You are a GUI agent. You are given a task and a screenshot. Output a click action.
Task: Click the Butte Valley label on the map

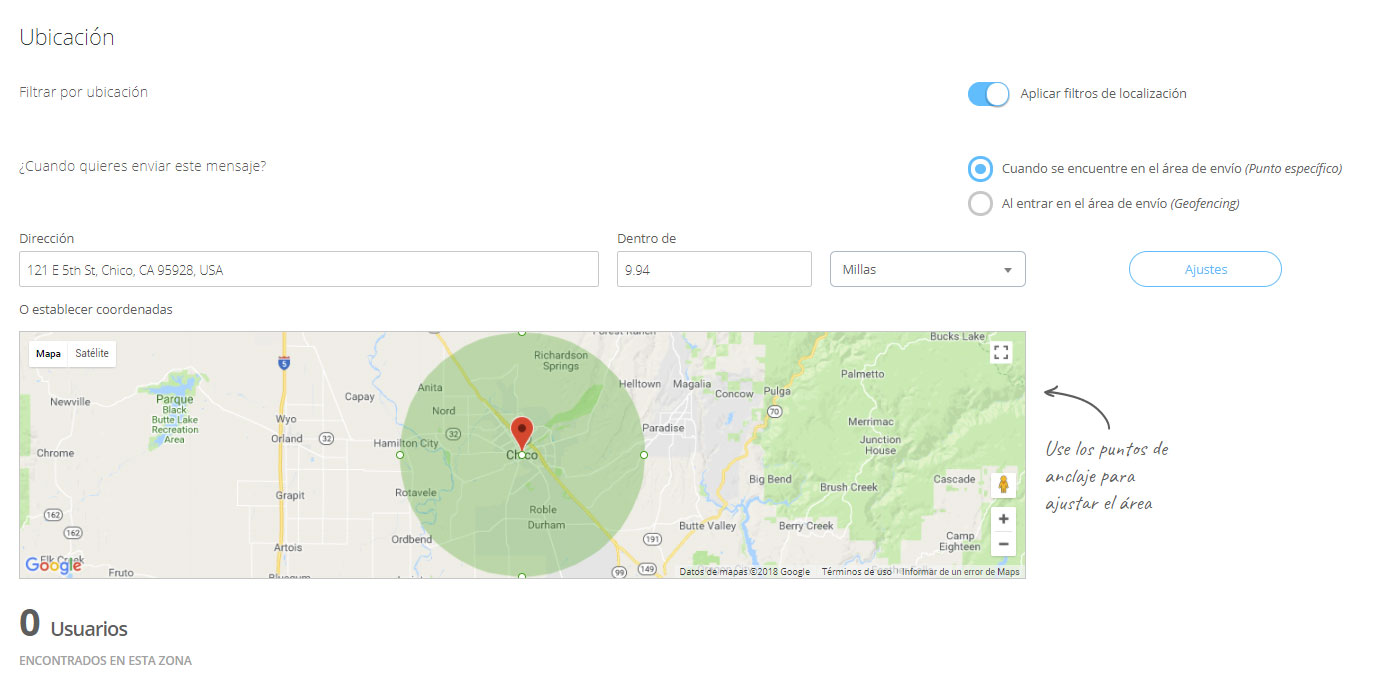coord(707,526)
